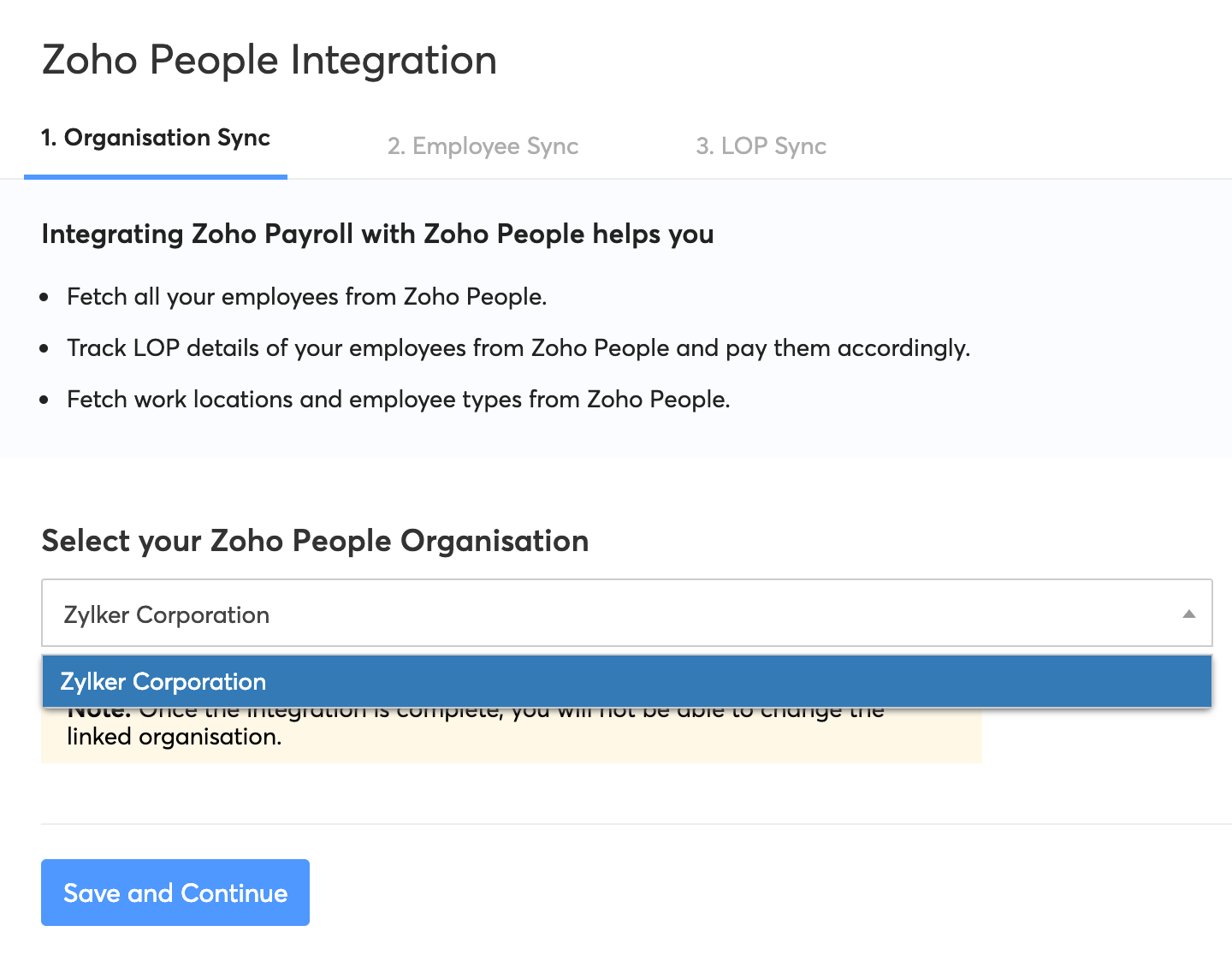Click the bullet about fetching work locations

[x=399, y=399]
